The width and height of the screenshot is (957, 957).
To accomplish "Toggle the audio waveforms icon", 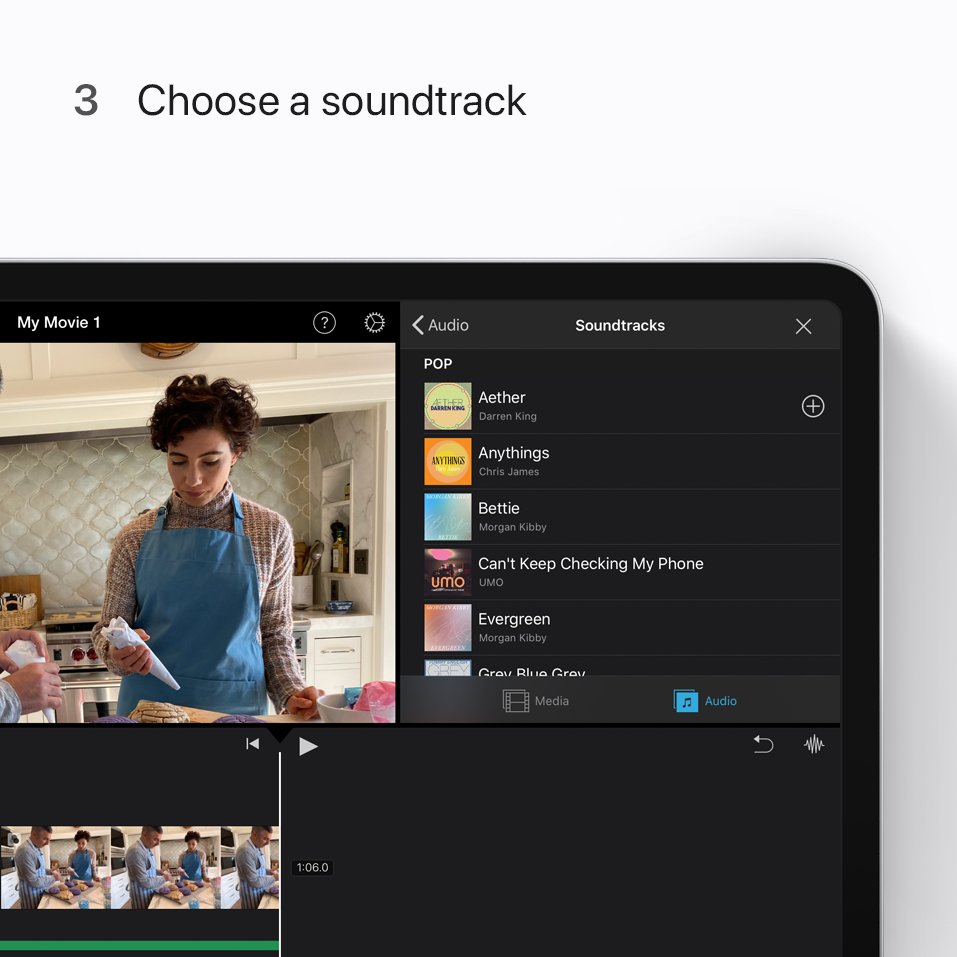I will (814, 744).
